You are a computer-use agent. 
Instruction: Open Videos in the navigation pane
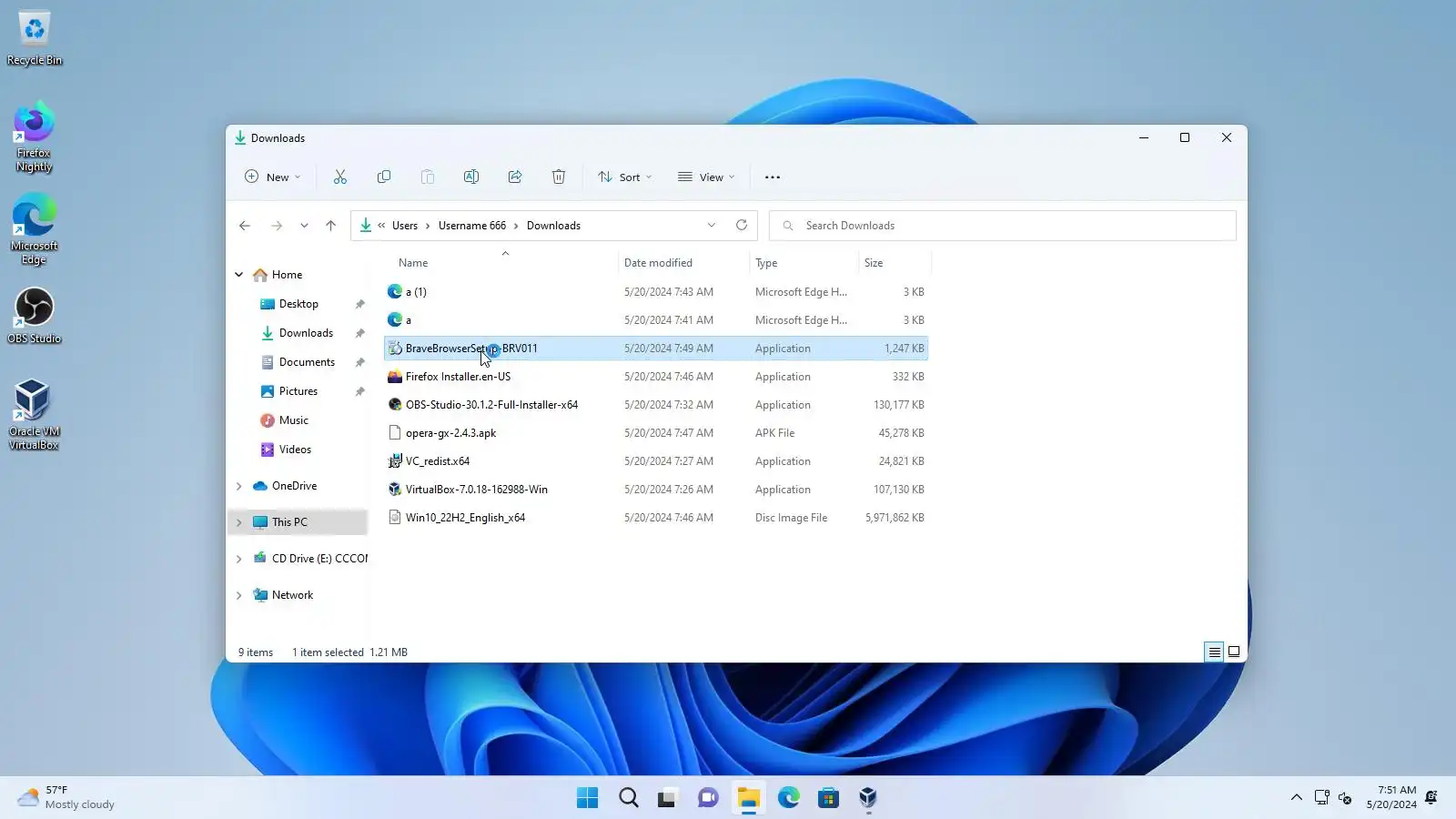tap(295, 450)
